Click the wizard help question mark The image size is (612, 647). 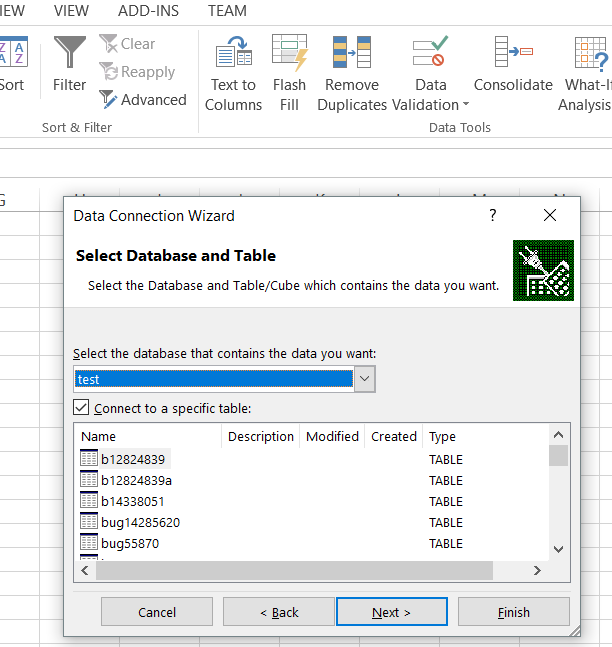tap(492, 215)
